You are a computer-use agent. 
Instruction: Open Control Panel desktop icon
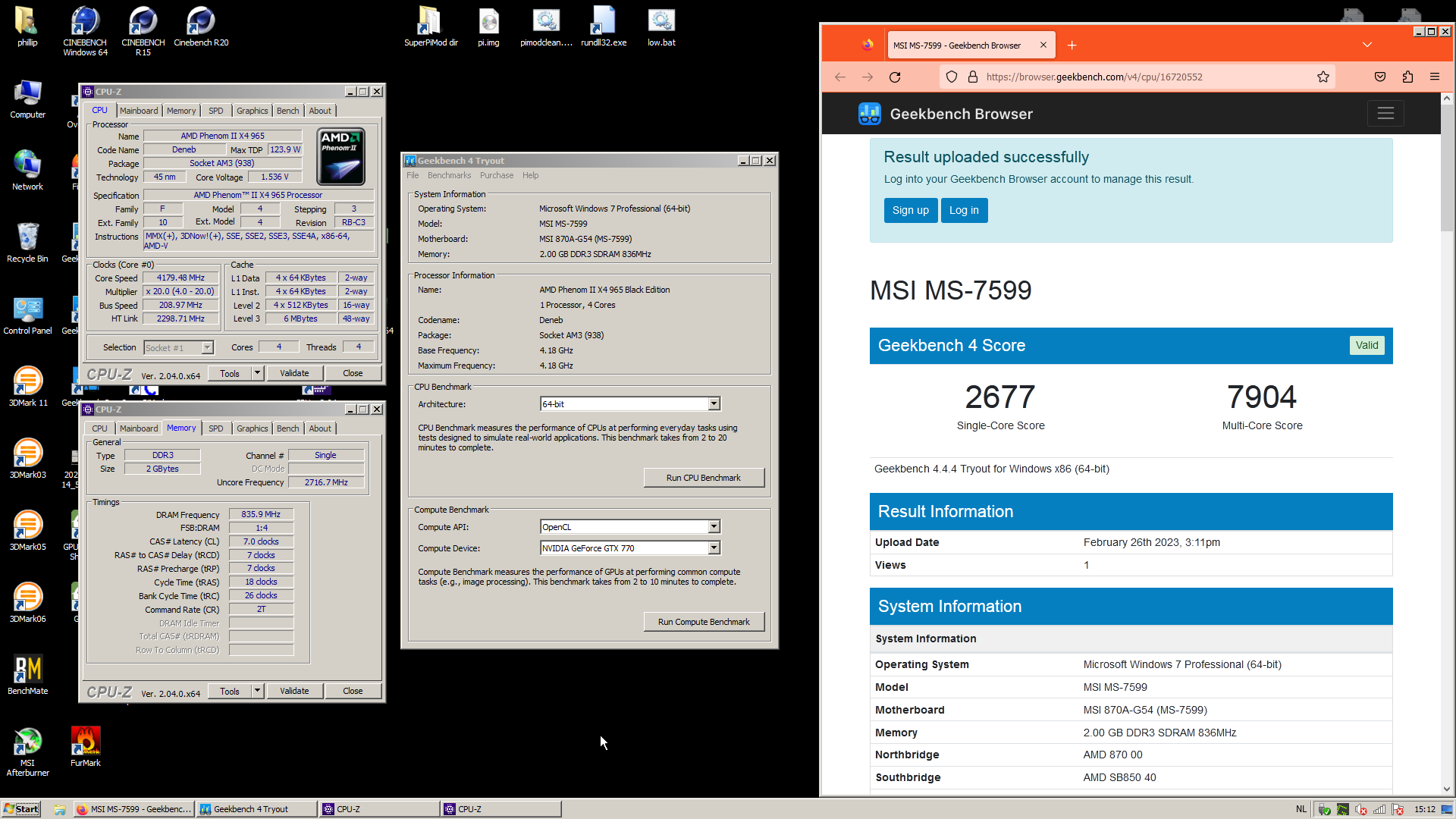27,315
